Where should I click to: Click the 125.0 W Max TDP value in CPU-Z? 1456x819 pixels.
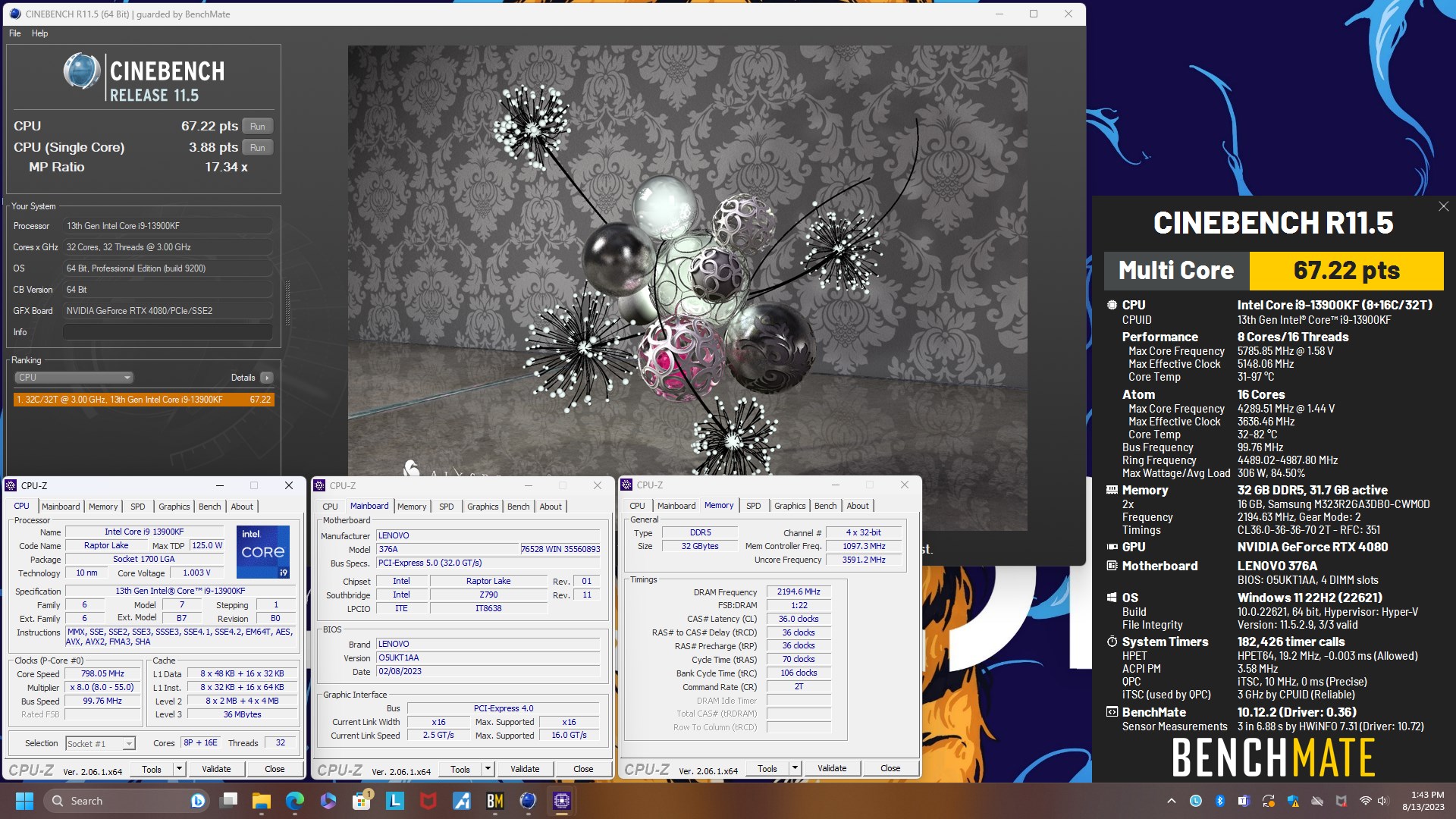[206, 546]
